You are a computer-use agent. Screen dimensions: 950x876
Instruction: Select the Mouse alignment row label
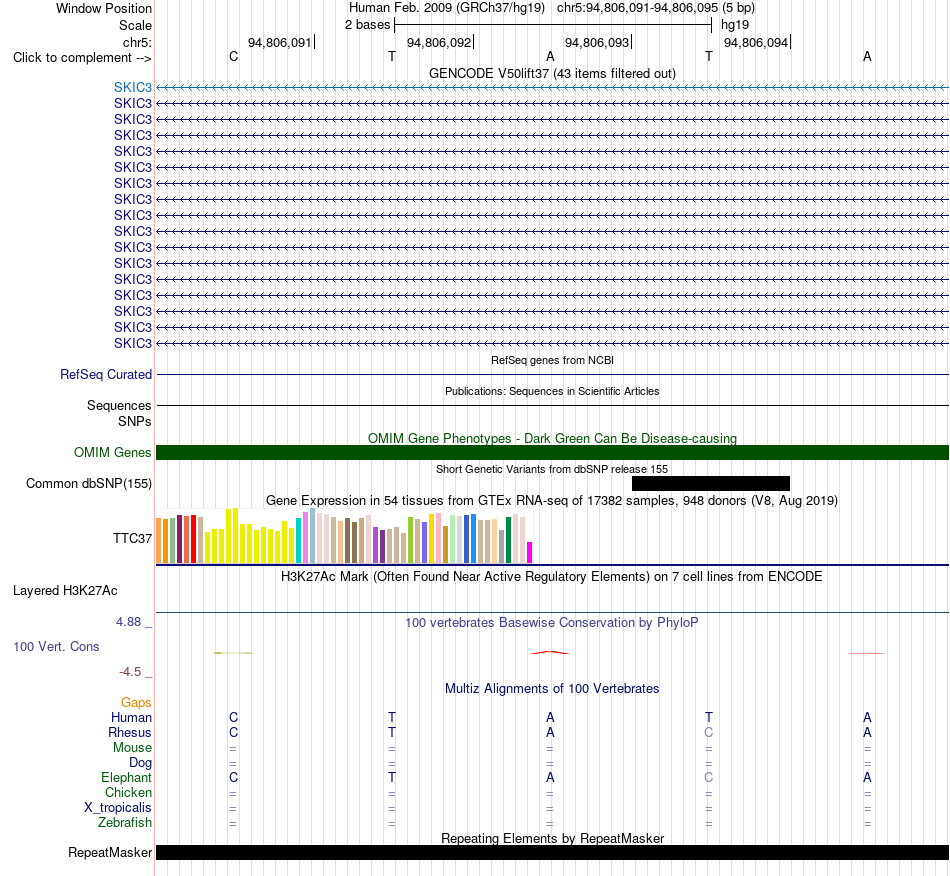[x=132, y=748]
